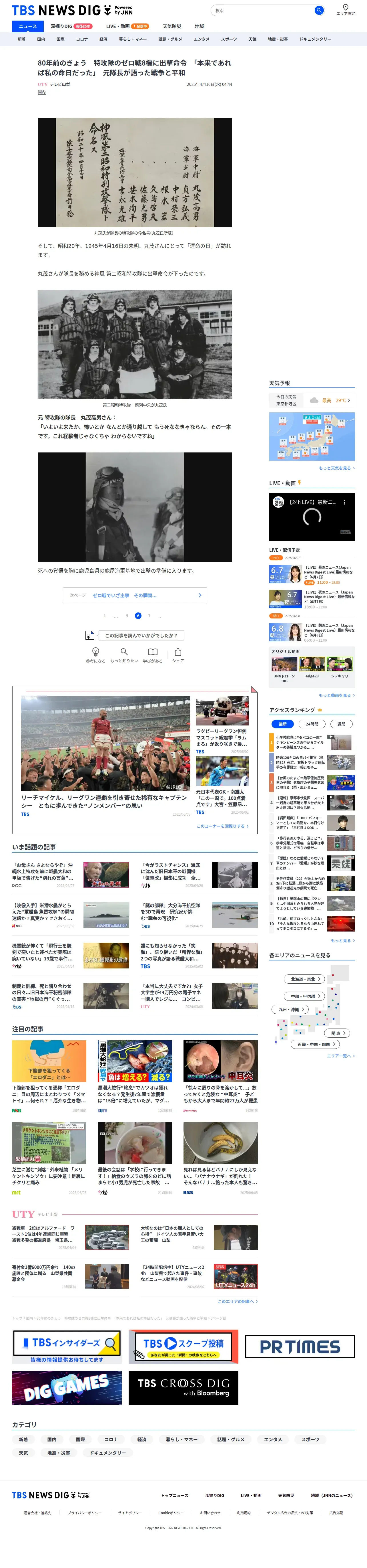The width and height of the screenshot is (367, 1568).
Task: Open the TBS インサイダーズ banner
Action: click(67, 1346)
